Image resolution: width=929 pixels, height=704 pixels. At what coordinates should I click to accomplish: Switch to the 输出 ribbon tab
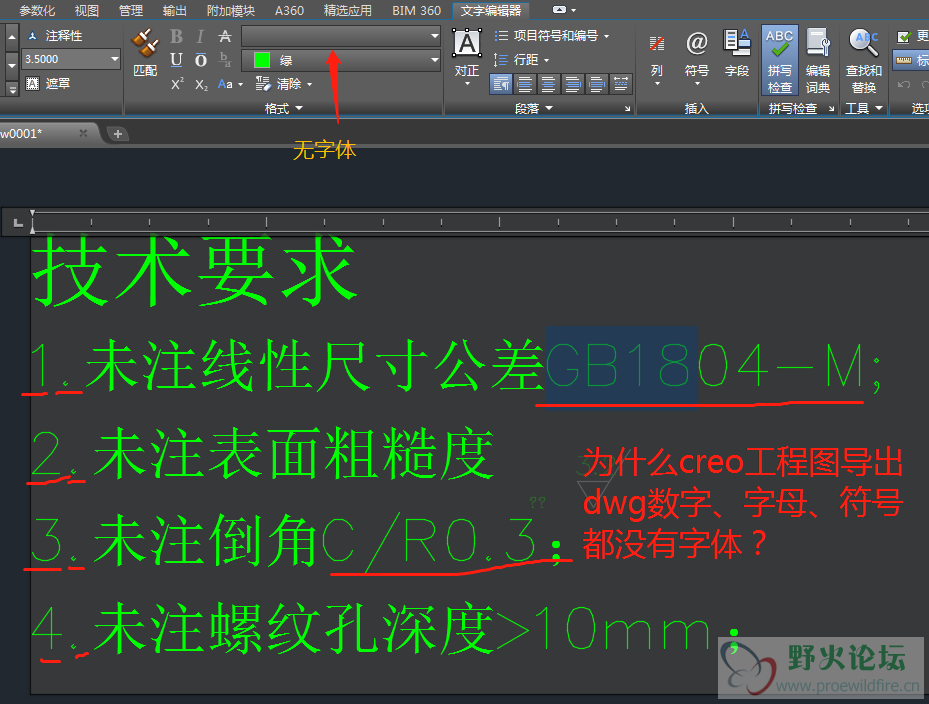(174, 11)
